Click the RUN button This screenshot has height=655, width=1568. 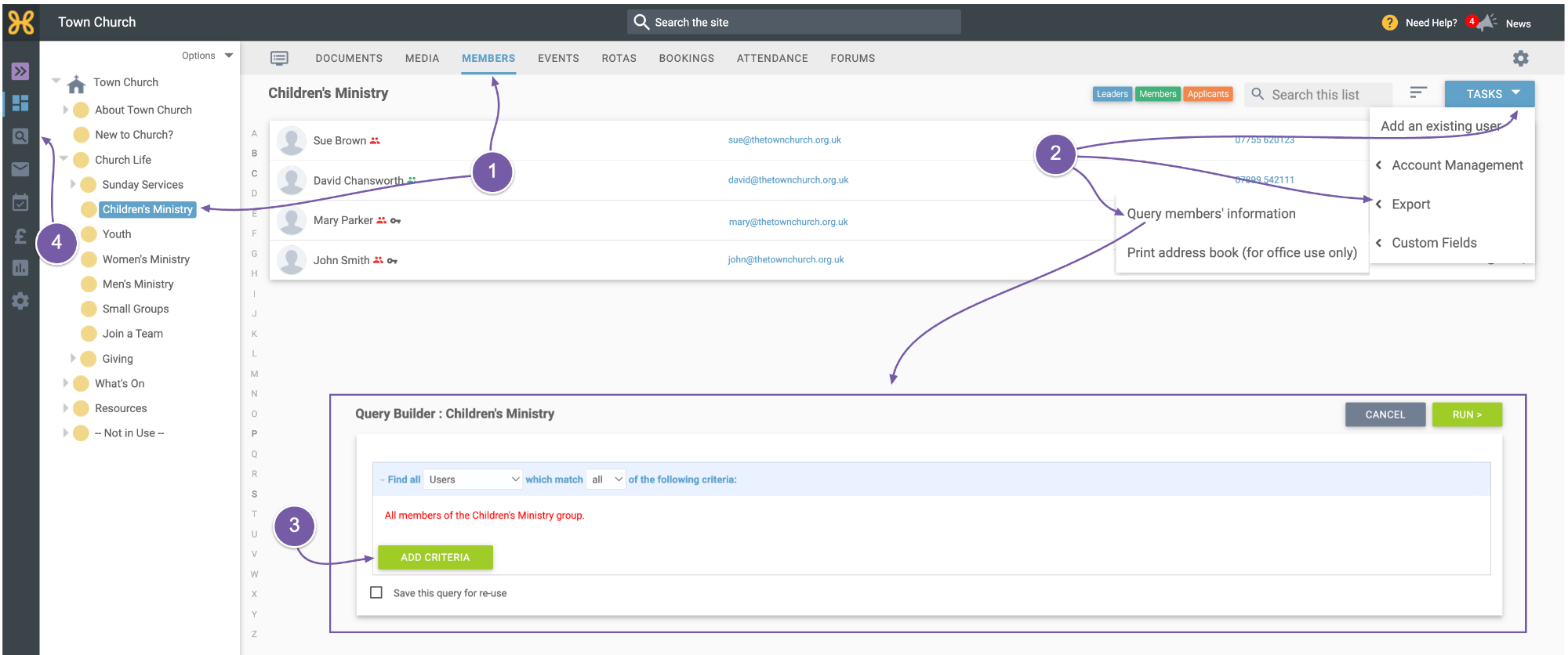point(1467,414)
